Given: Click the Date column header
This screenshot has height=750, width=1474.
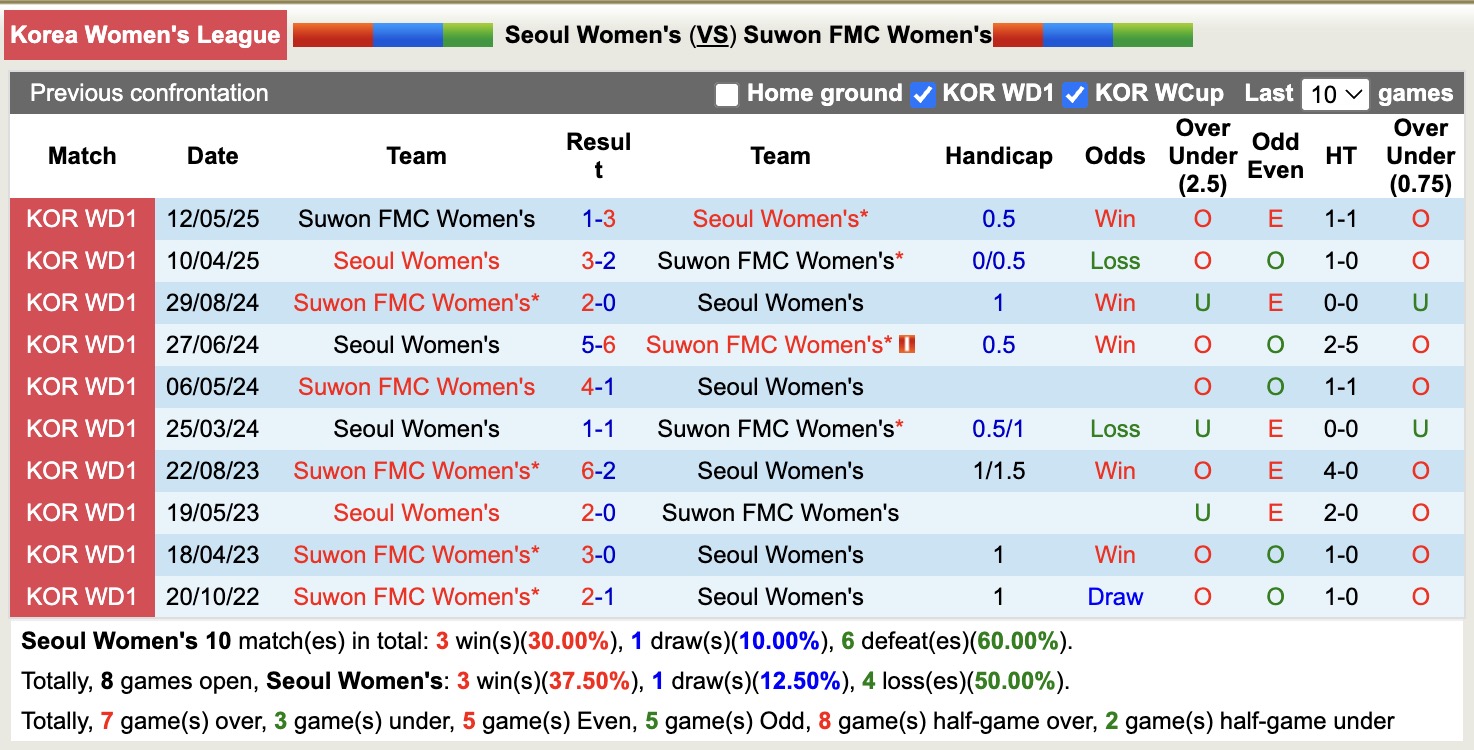Looking at the screenshot, I should click(212, 156).
